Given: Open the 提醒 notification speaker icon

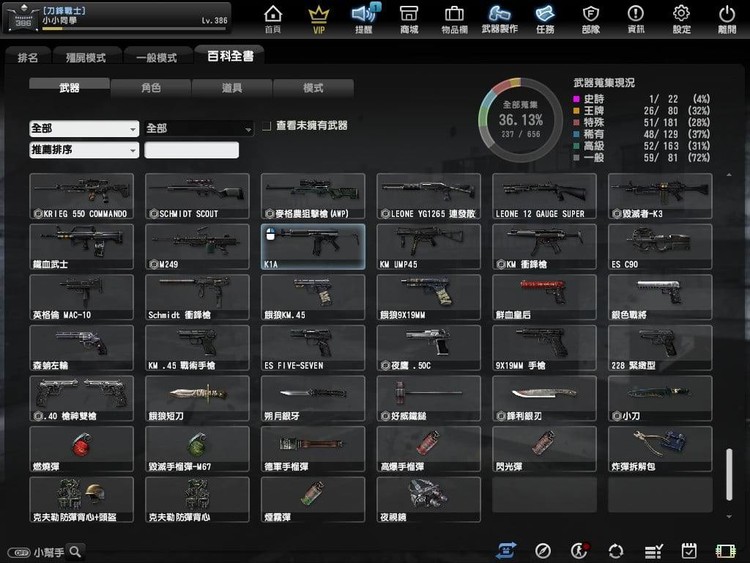Looking at the screenshot, I should [364, 19].
